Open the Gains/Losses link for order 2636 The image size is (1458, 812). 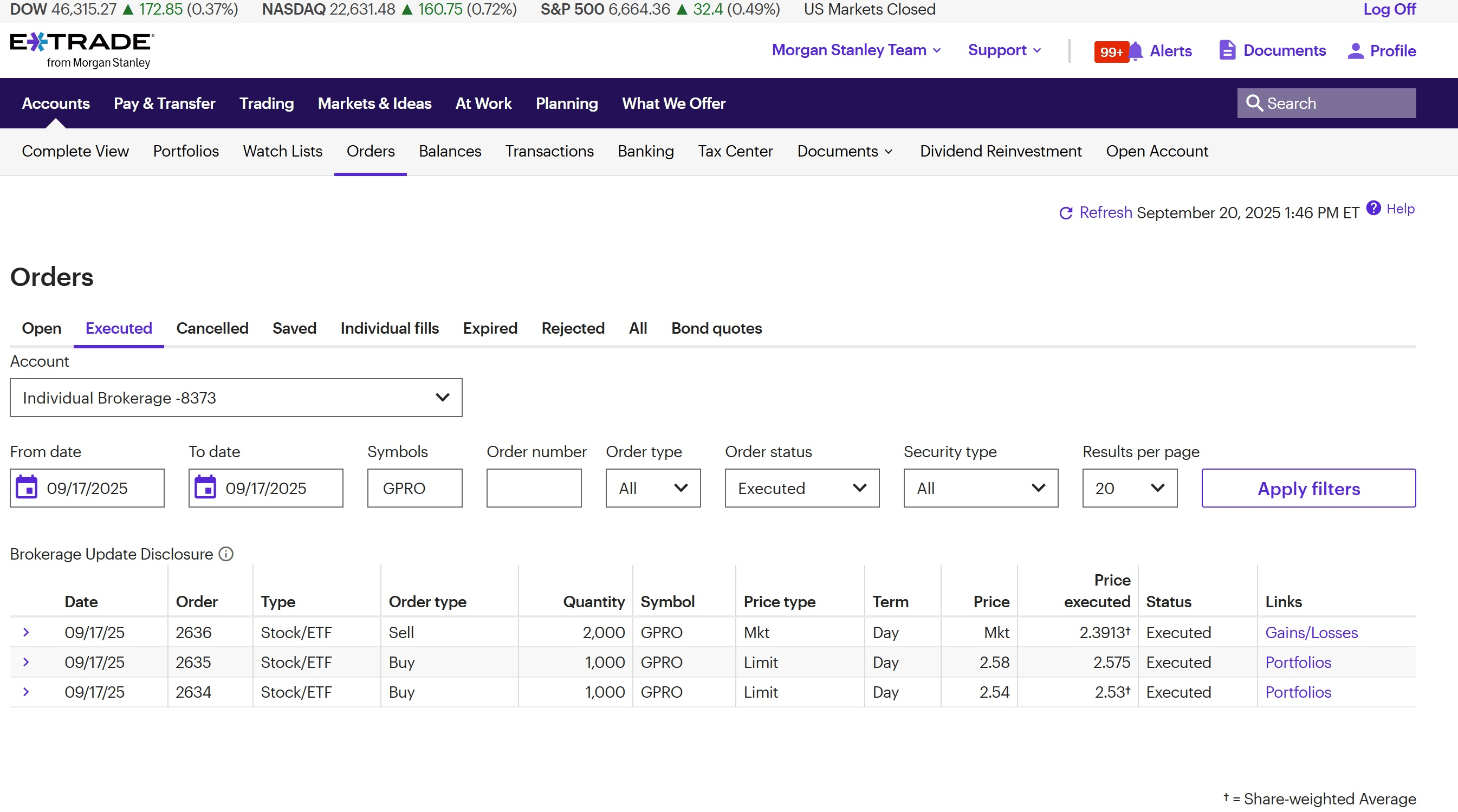point(1311,632)
